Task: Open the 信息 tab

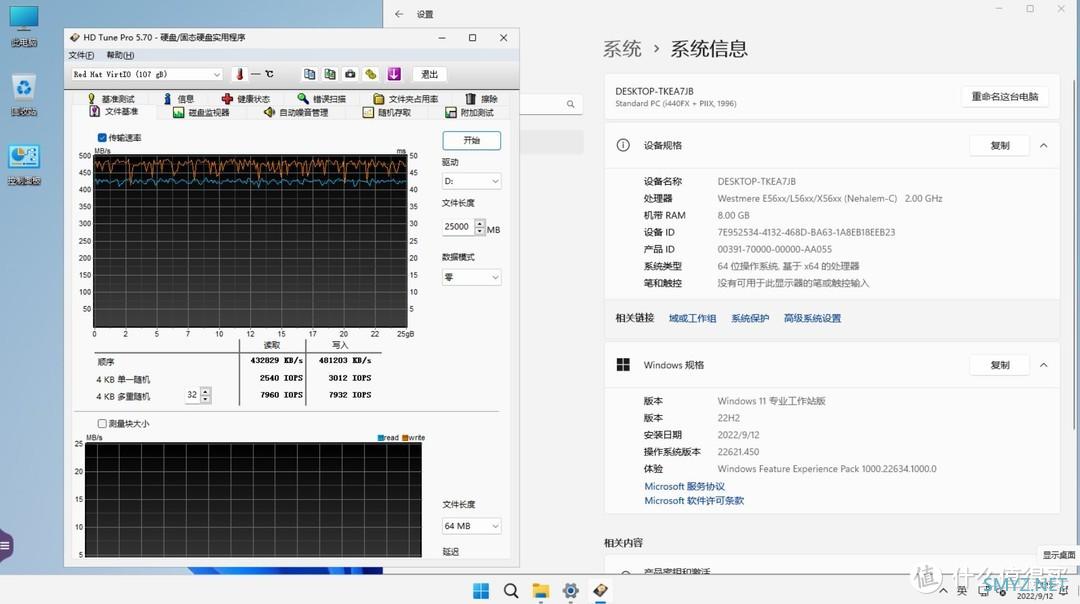Action: pyautogui.click(x=178, y=99)
